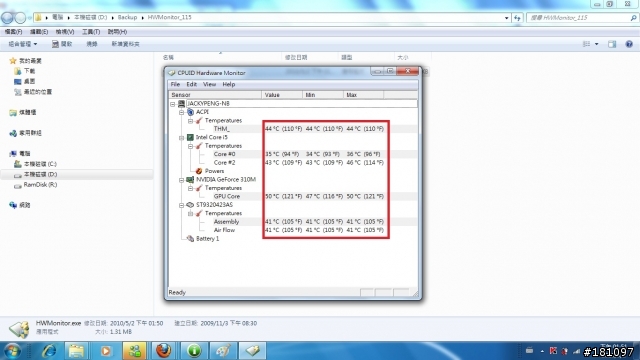Click Explorer forward navigation button
Image resolution: width=640 pixels, height=360 pixels.
(20, 18)
